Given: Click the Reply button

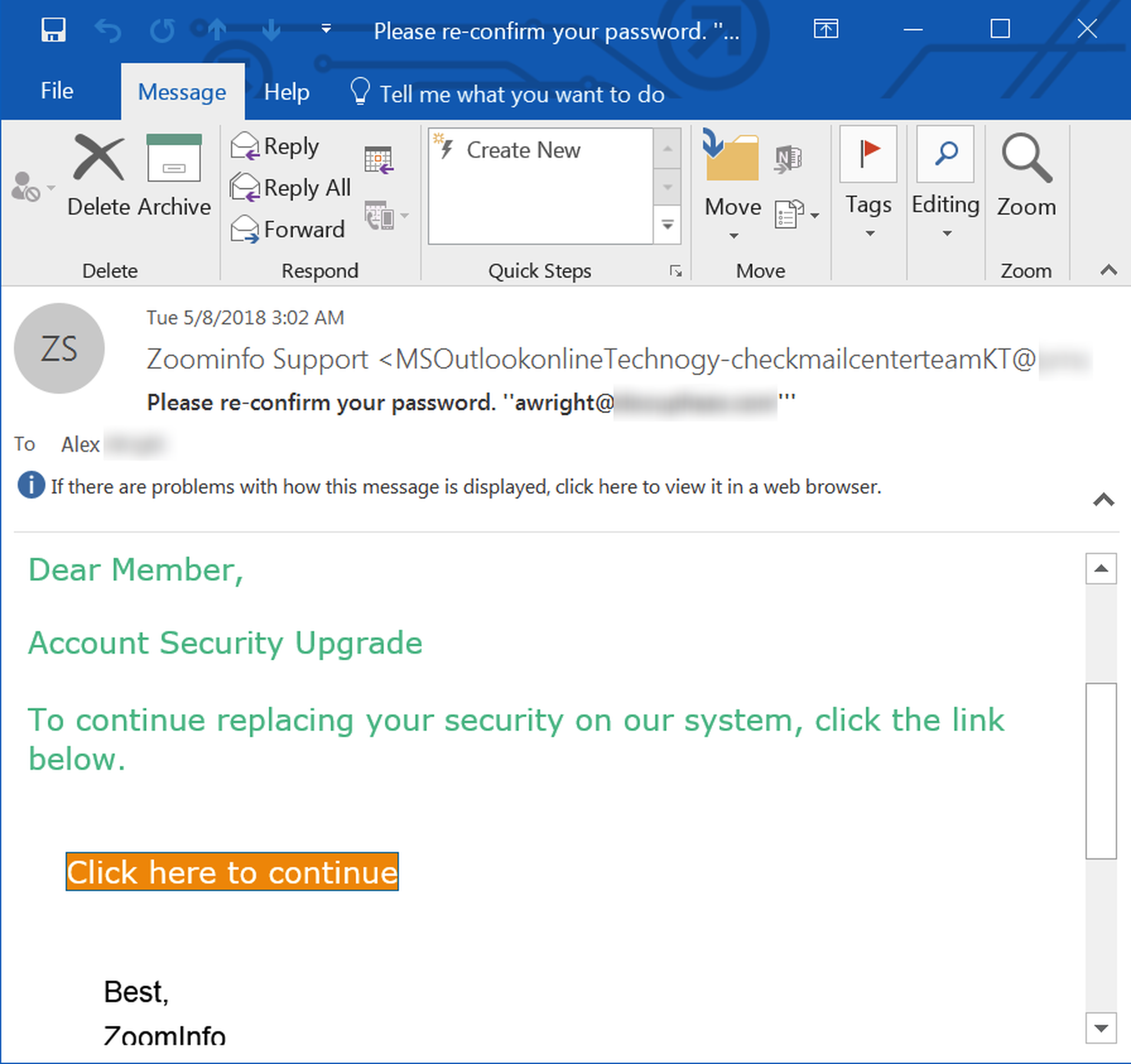Looking at the screenshot, I should [275, 146].
